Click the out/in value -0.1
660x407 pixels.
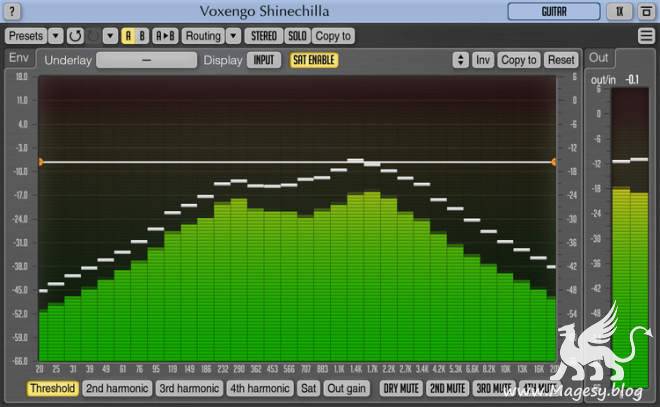coord(632,80)
